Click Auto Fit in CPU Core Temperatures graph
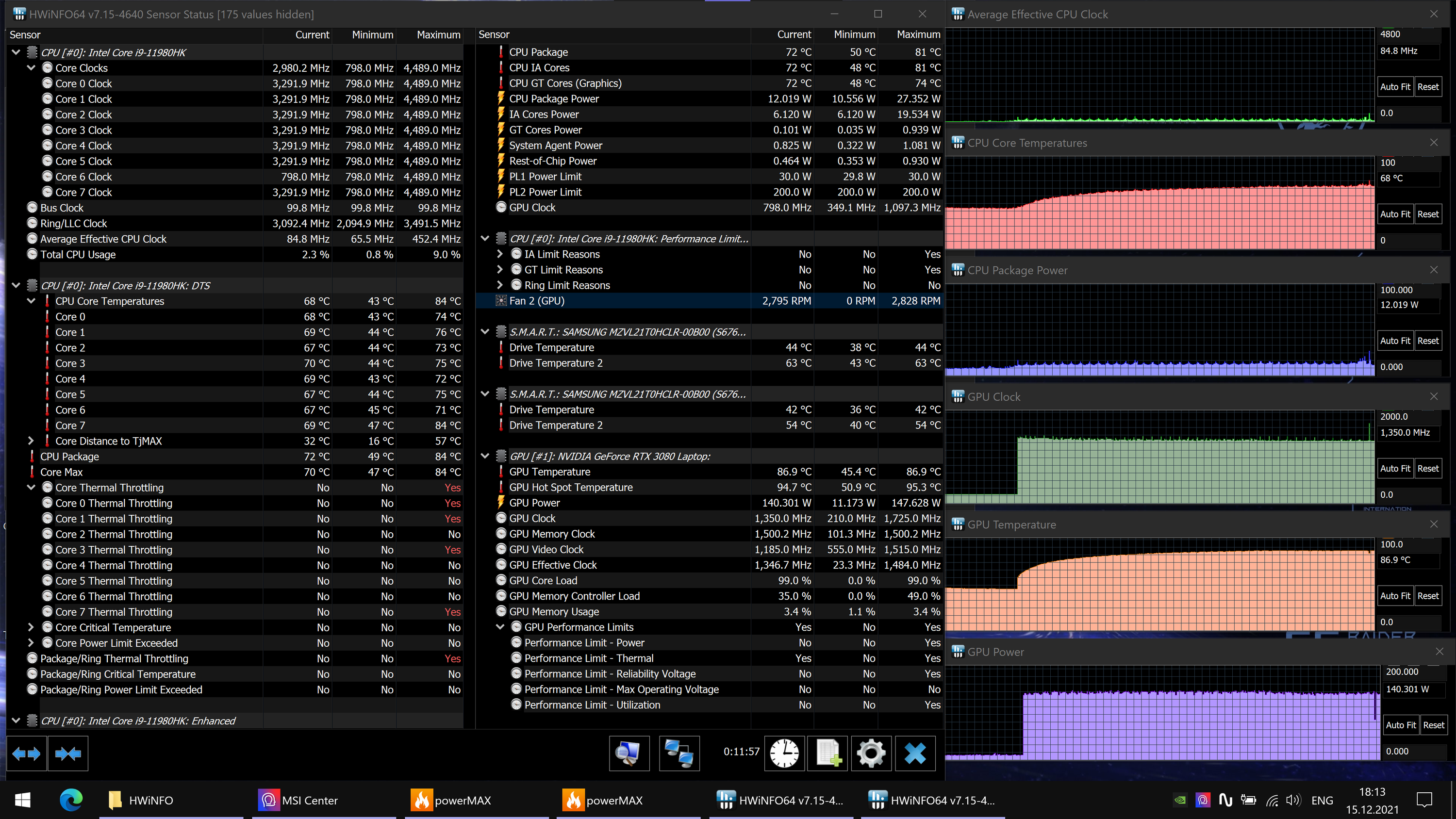Screen dimensions: 1456x819 [x=1395, y=214]
